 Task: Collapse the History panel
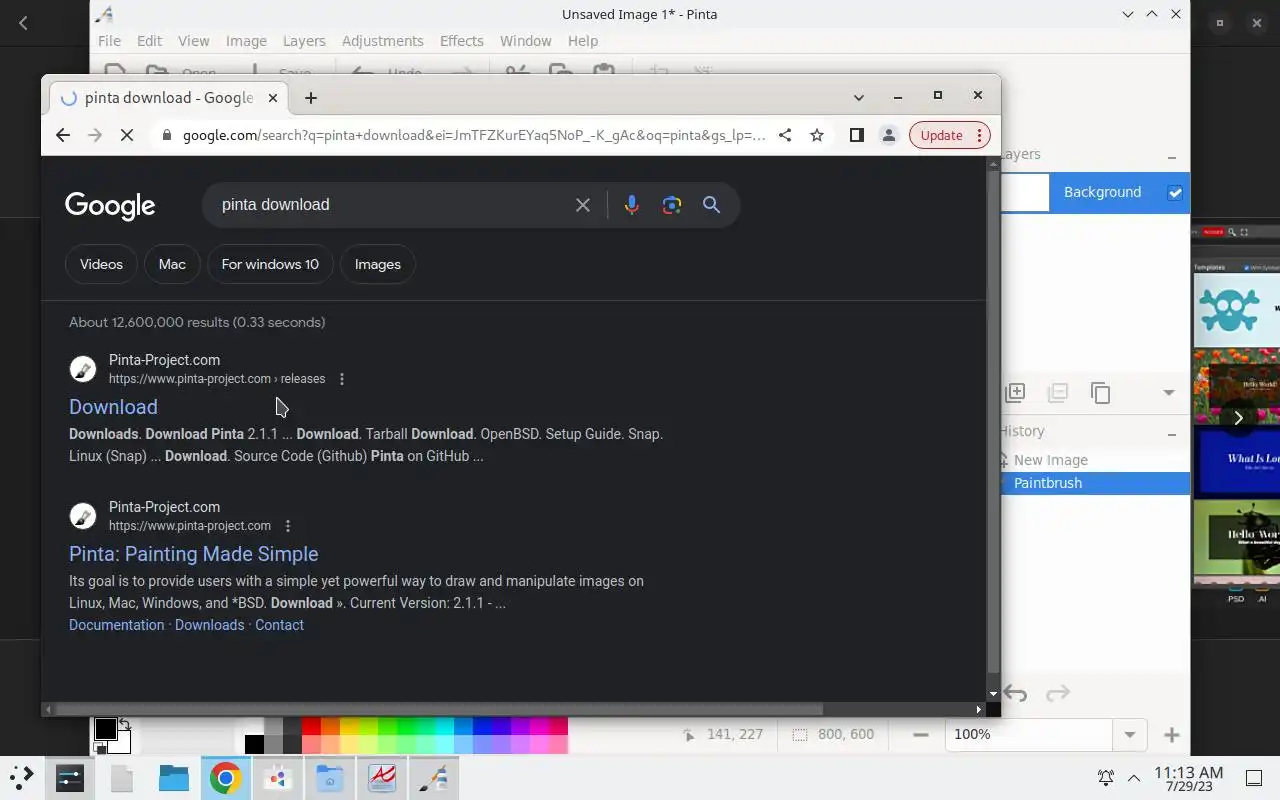tap(1172, 434)
